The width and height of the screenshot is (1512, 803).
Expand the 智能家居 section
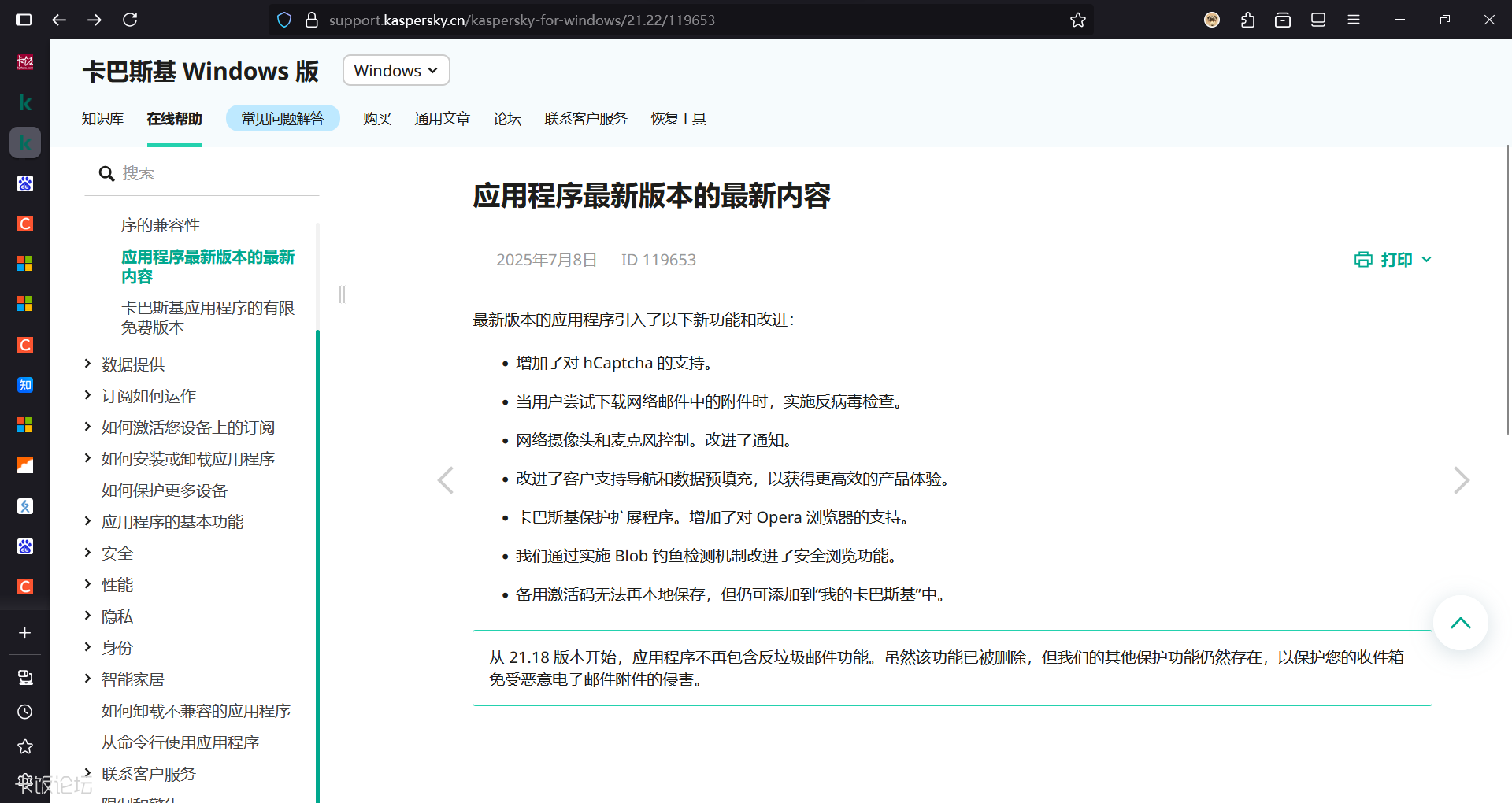click(x=87, y=678)
